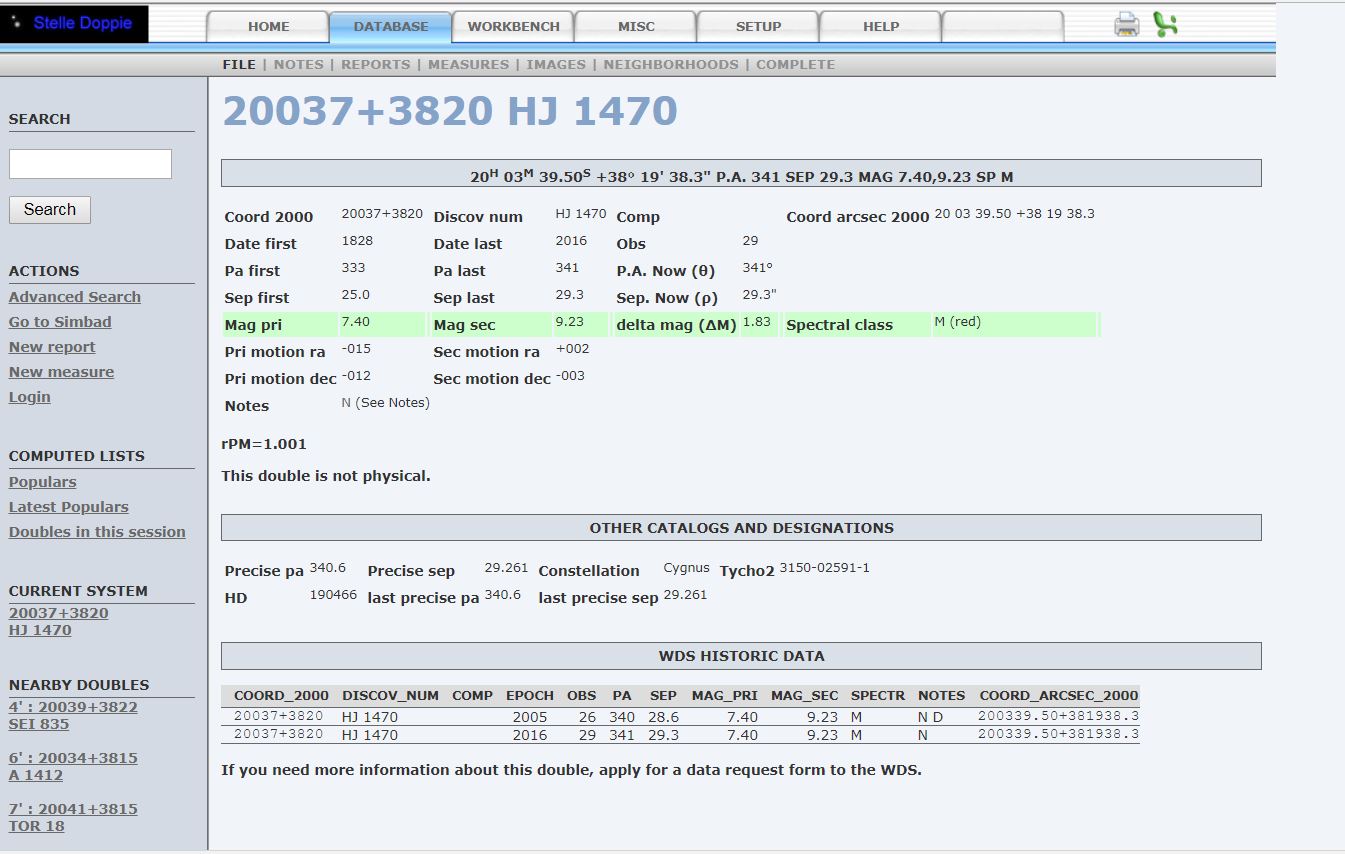Open nearby double 20034+3815 A 1412
The image size is (1345, 854).
[x=73, y=766]
